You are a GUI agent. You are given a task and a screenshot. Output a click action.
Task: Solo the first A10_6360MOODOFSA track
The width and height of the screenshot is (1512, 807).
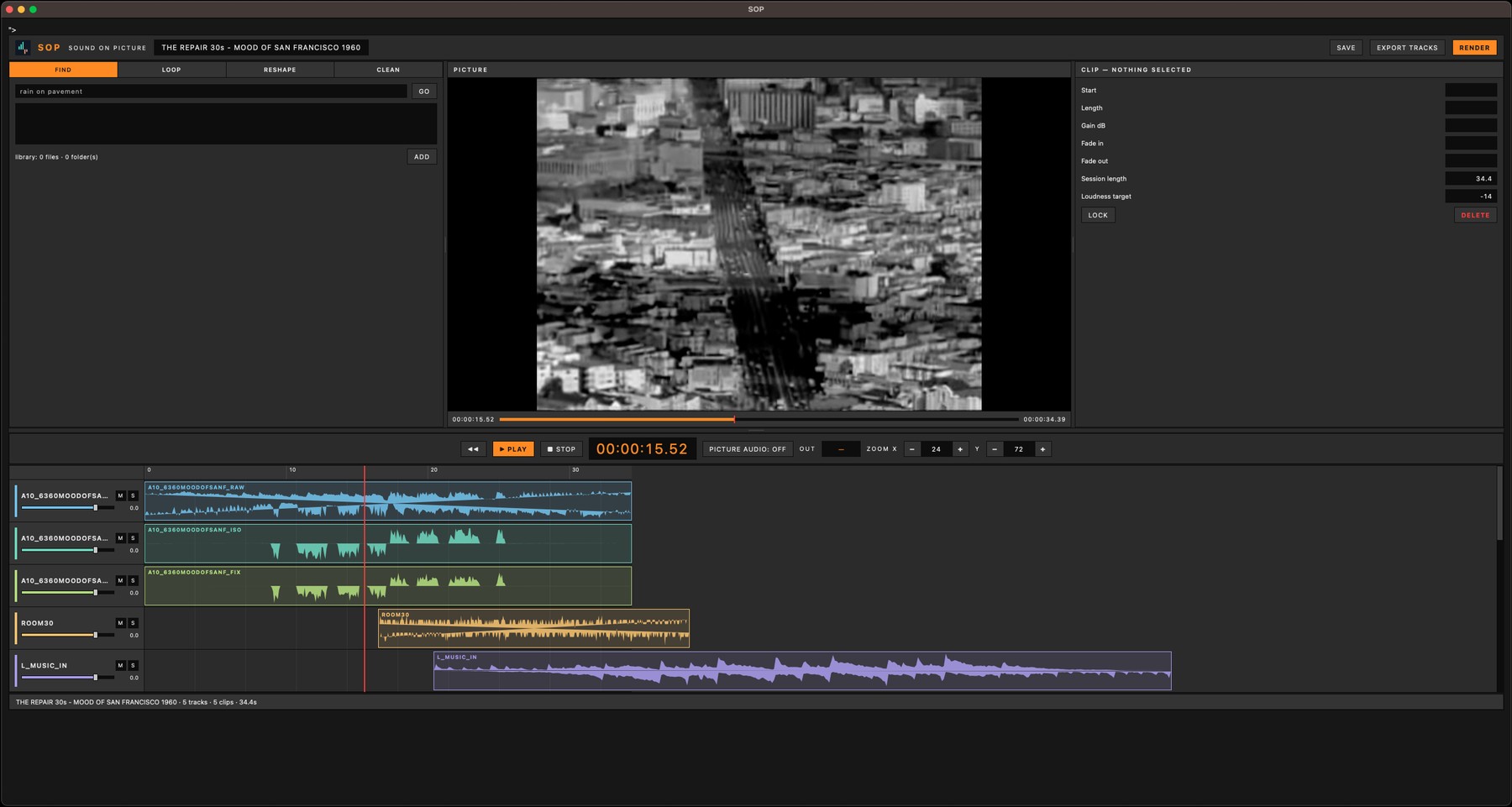coord(133,495)
